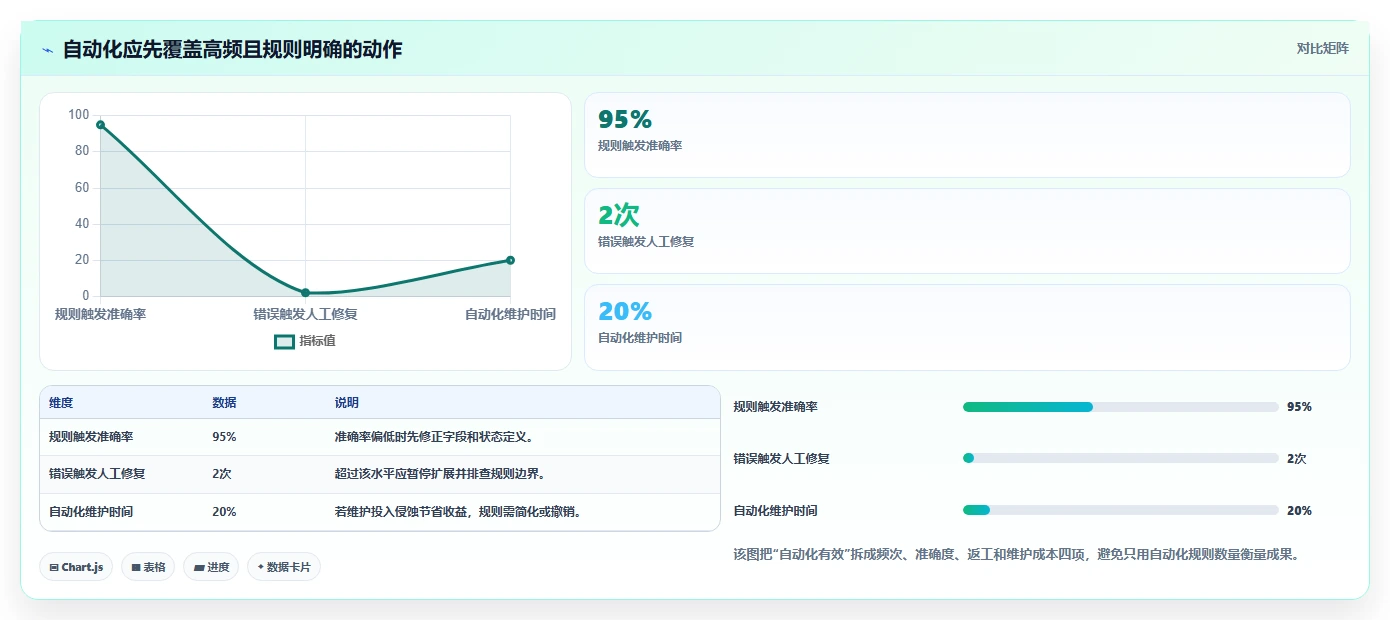Click the 20% data card value
Screen dimensions: 1390x620
tap(625, 311)
